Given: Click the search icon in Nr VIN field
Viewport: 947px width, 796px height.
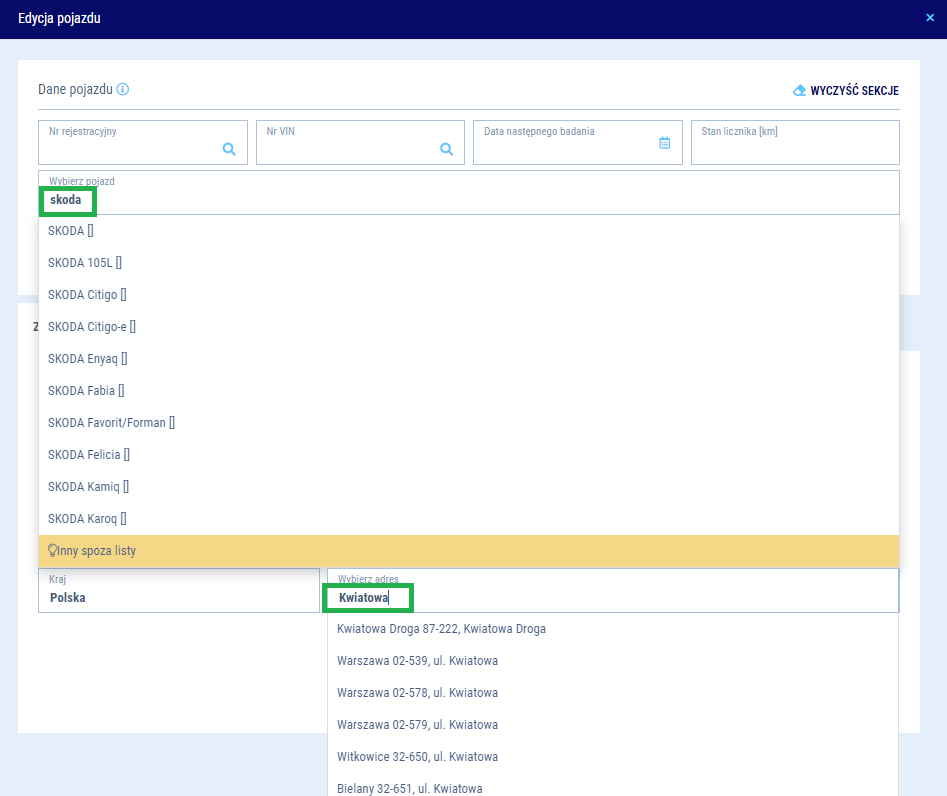Looking at the screenshot, I should click(x=447, y=149).
